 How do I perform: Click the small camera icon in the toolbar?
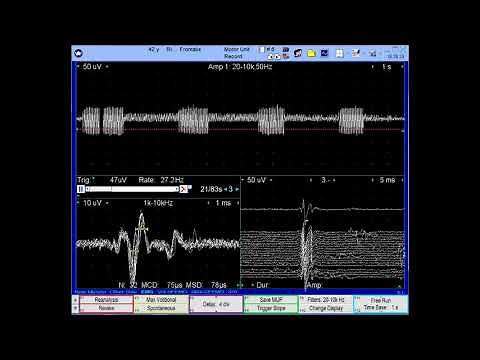coord(286,50)
